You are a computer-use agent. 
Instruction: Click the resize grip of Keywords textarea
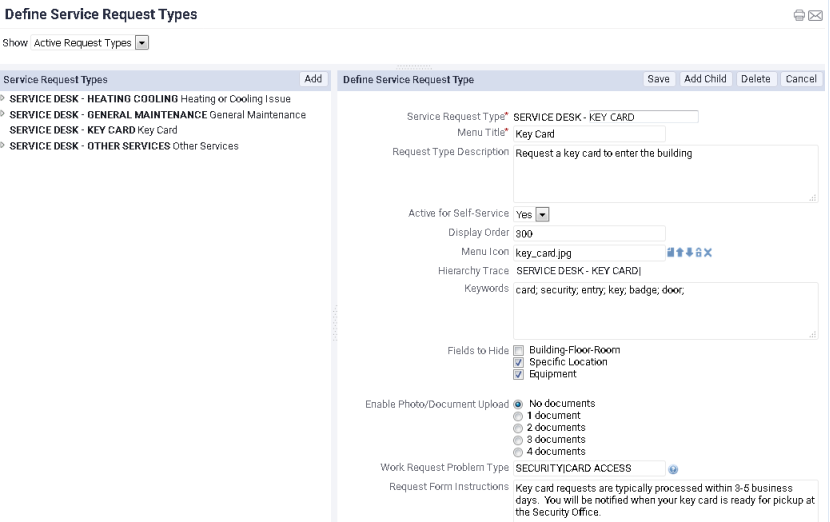point(813,334)
